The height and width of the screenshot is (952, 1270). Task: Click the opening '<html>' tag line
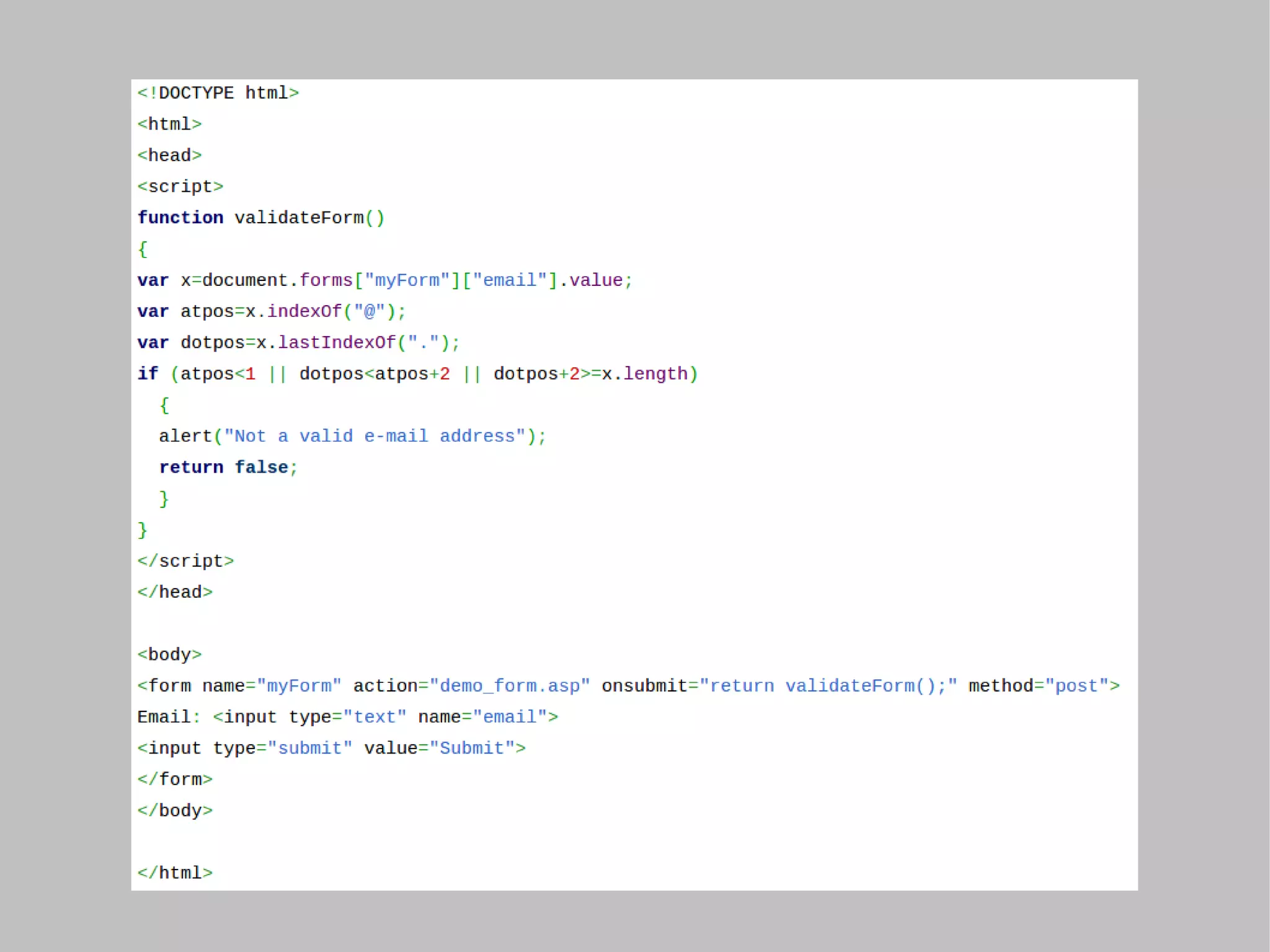click(169, 124)
